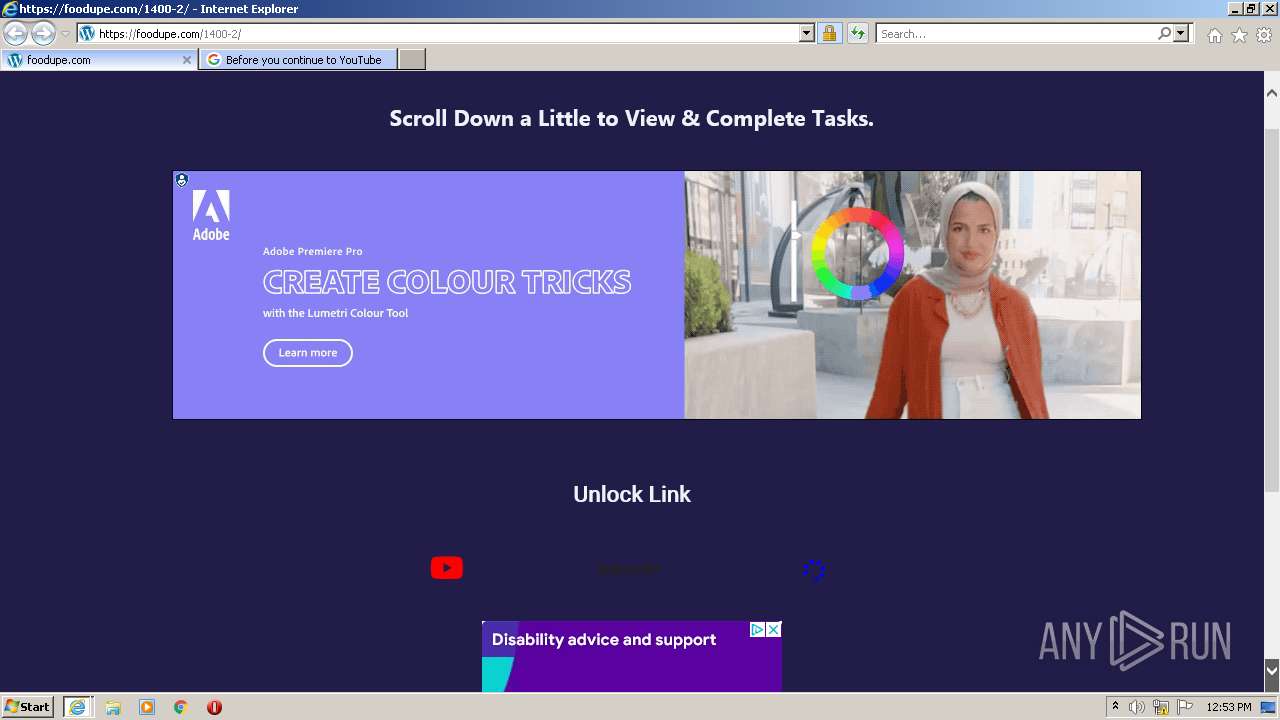
Task: Click the red YouTube icon
Action: click(x=447, y=568)
